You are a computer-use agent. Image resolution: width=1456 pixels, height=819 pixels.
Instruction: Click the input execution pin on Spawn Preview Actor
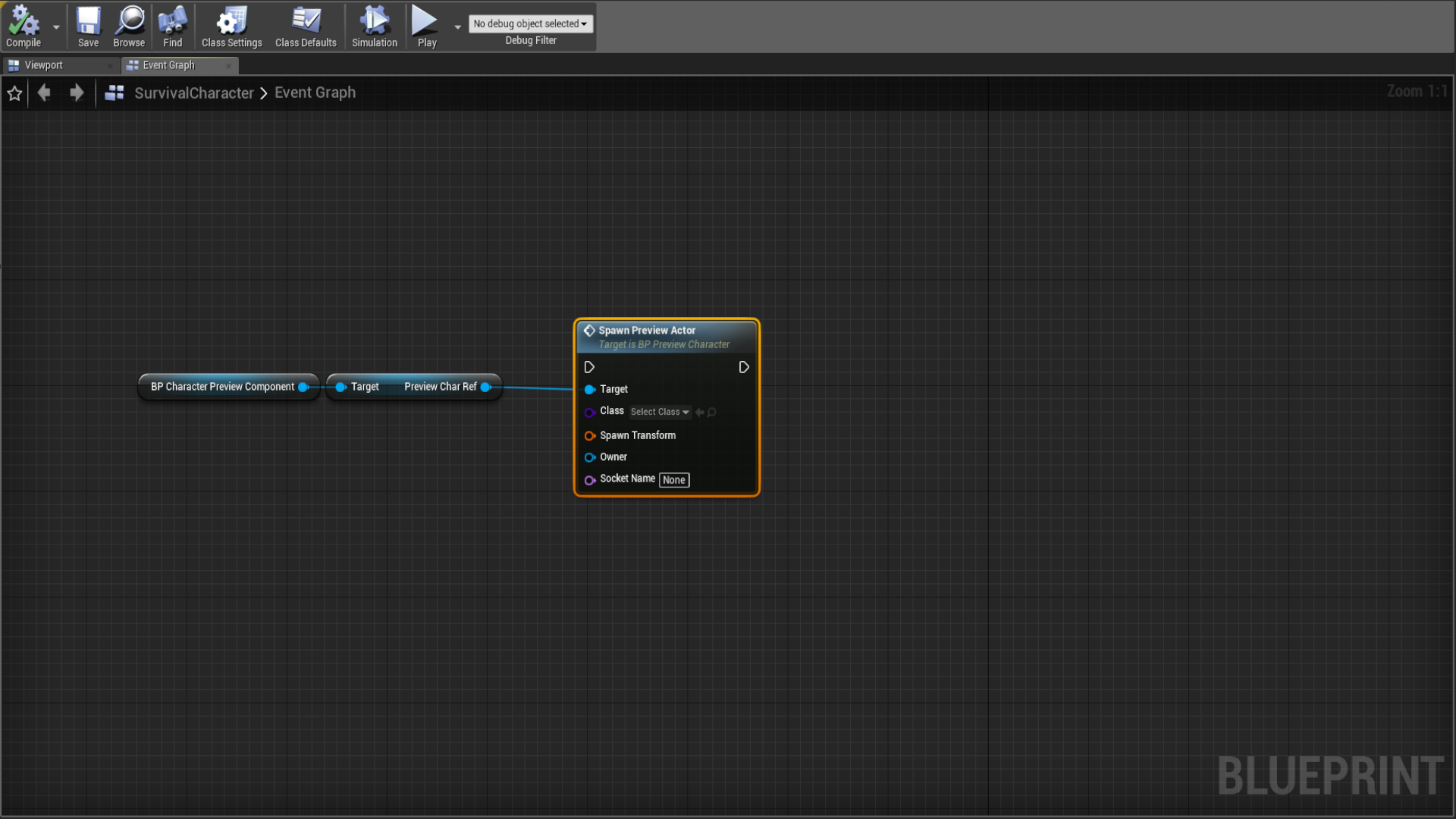[x=589, y=367]
